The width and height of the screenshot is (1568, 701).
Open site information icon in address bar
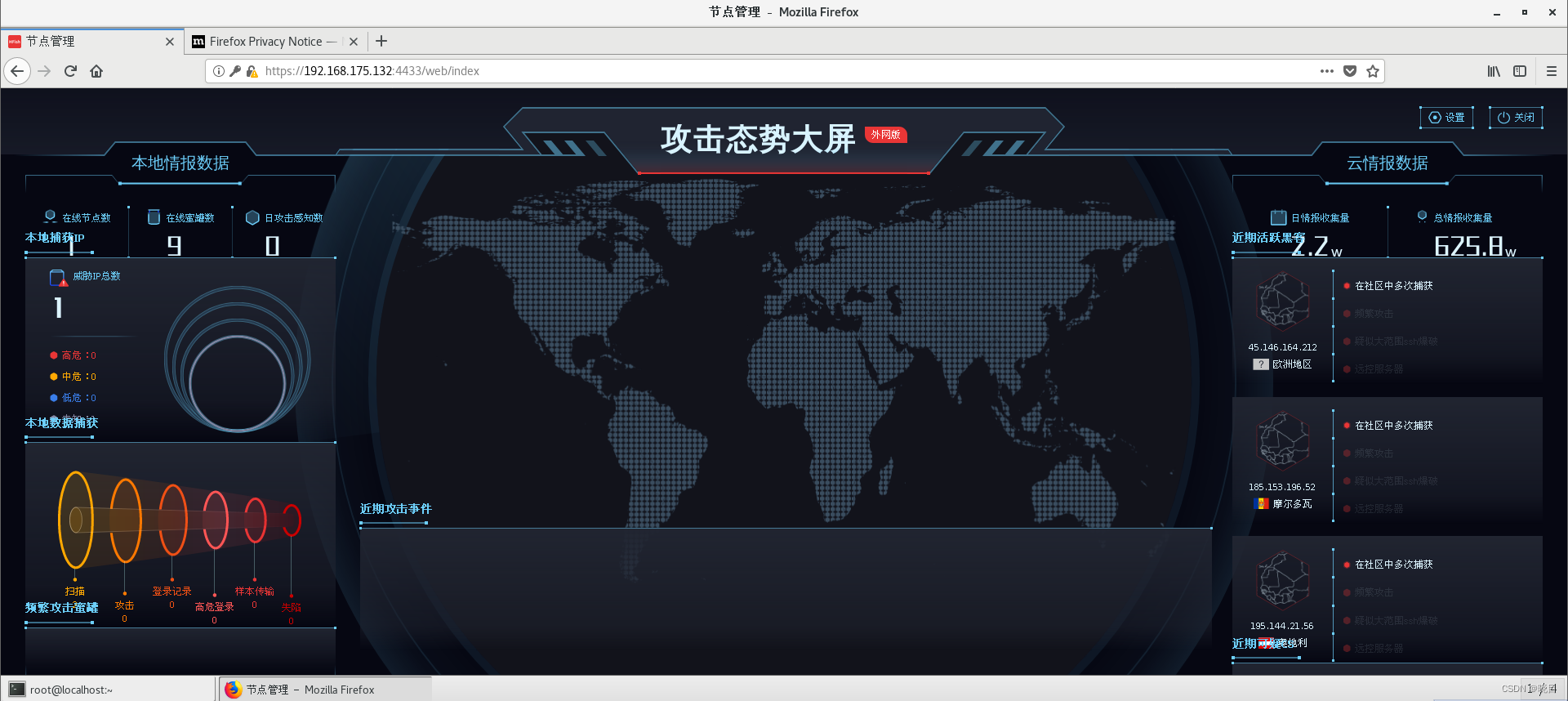coord(219,71)
